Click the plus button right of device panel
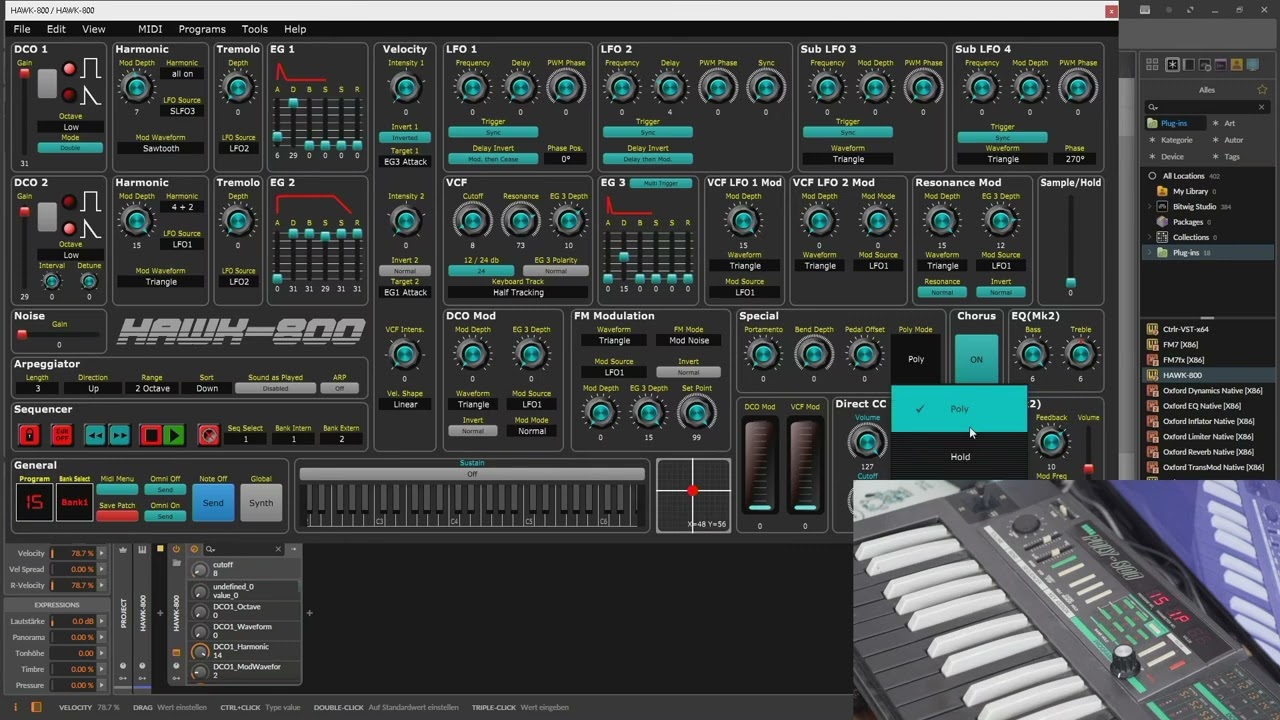Viewport: 1280px width, 720px height. [309, 613]
